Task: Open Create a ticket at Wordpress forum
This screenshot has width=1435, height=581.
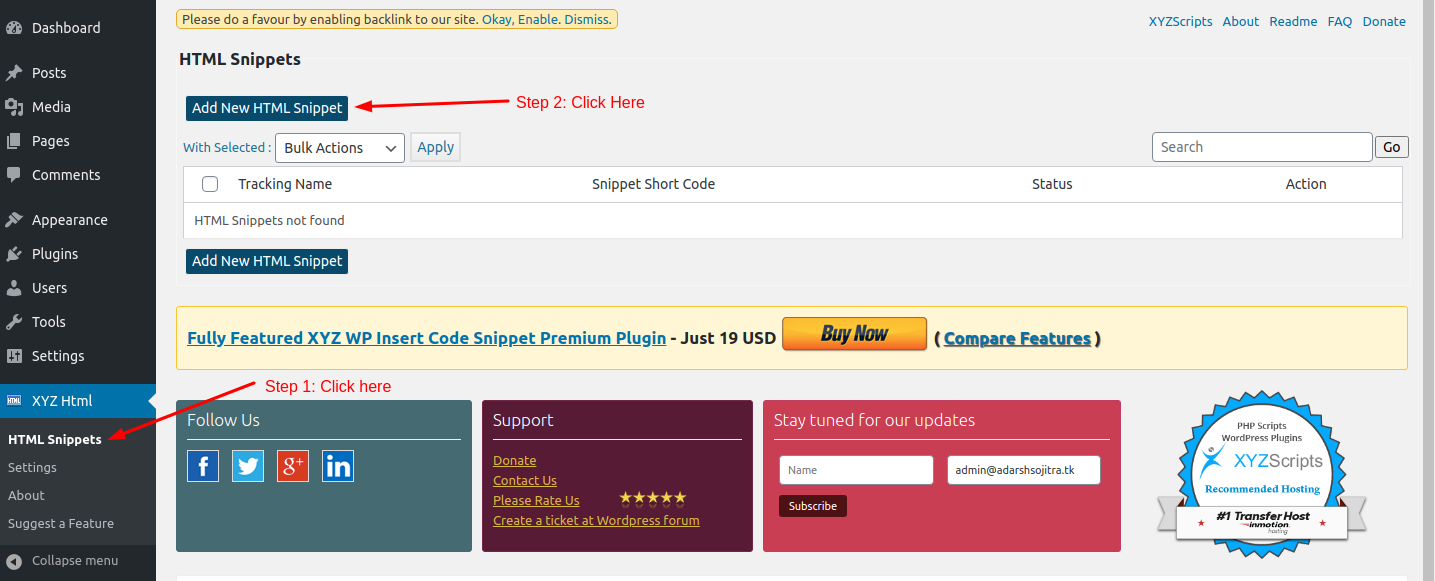Action: [596, 521]
